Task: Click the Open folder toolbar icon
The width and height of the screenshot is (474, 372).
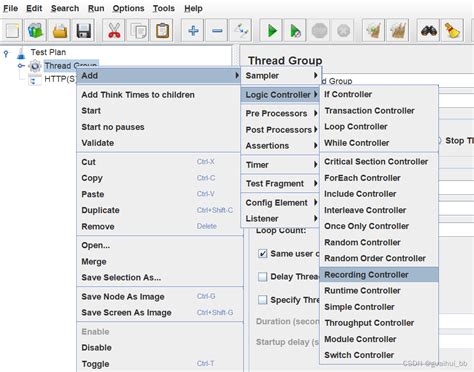Action: click(x=60, y=31)
